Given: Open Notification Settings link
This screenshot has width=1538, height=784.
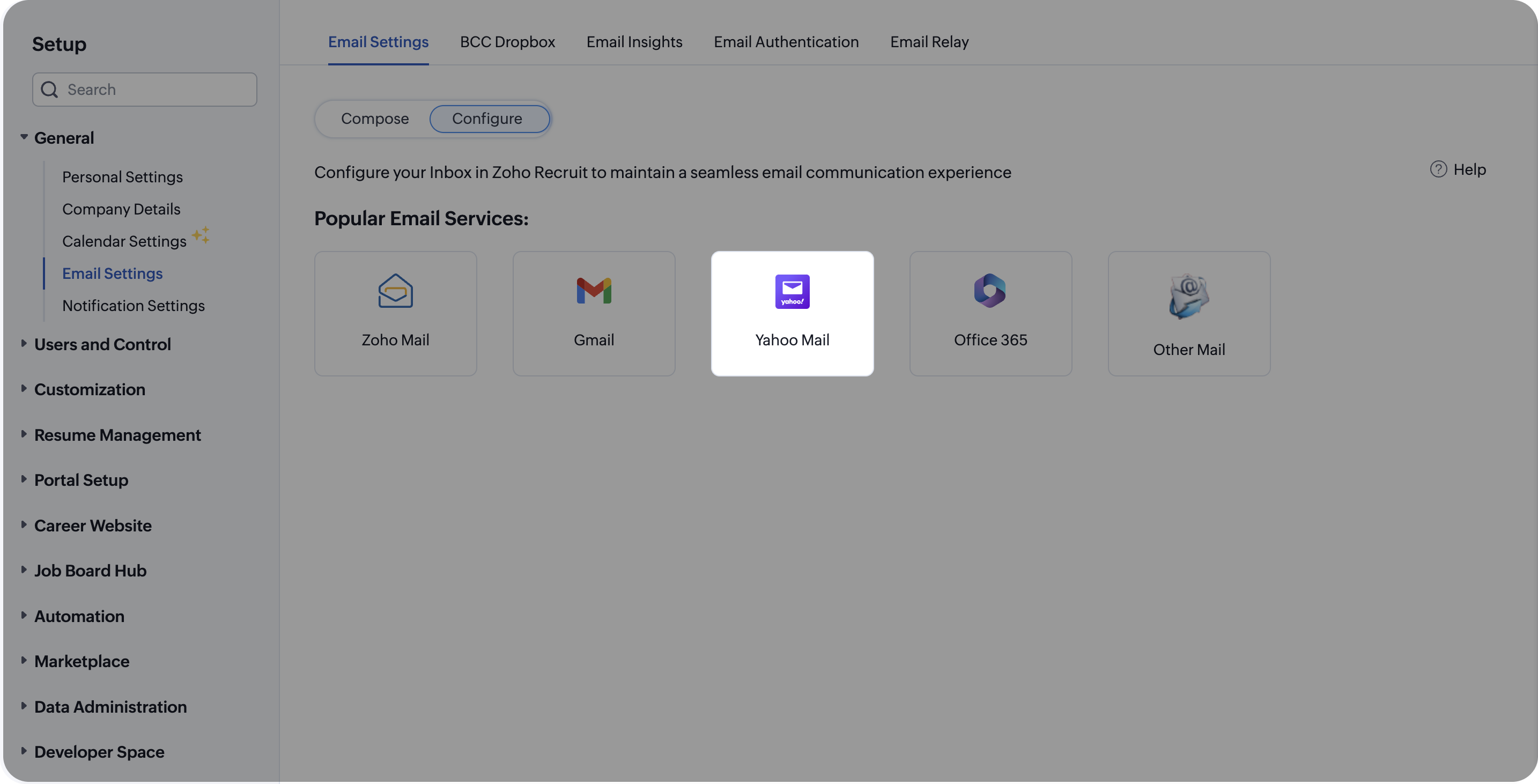Looking at the screenshot, I should tap(133, 306).
